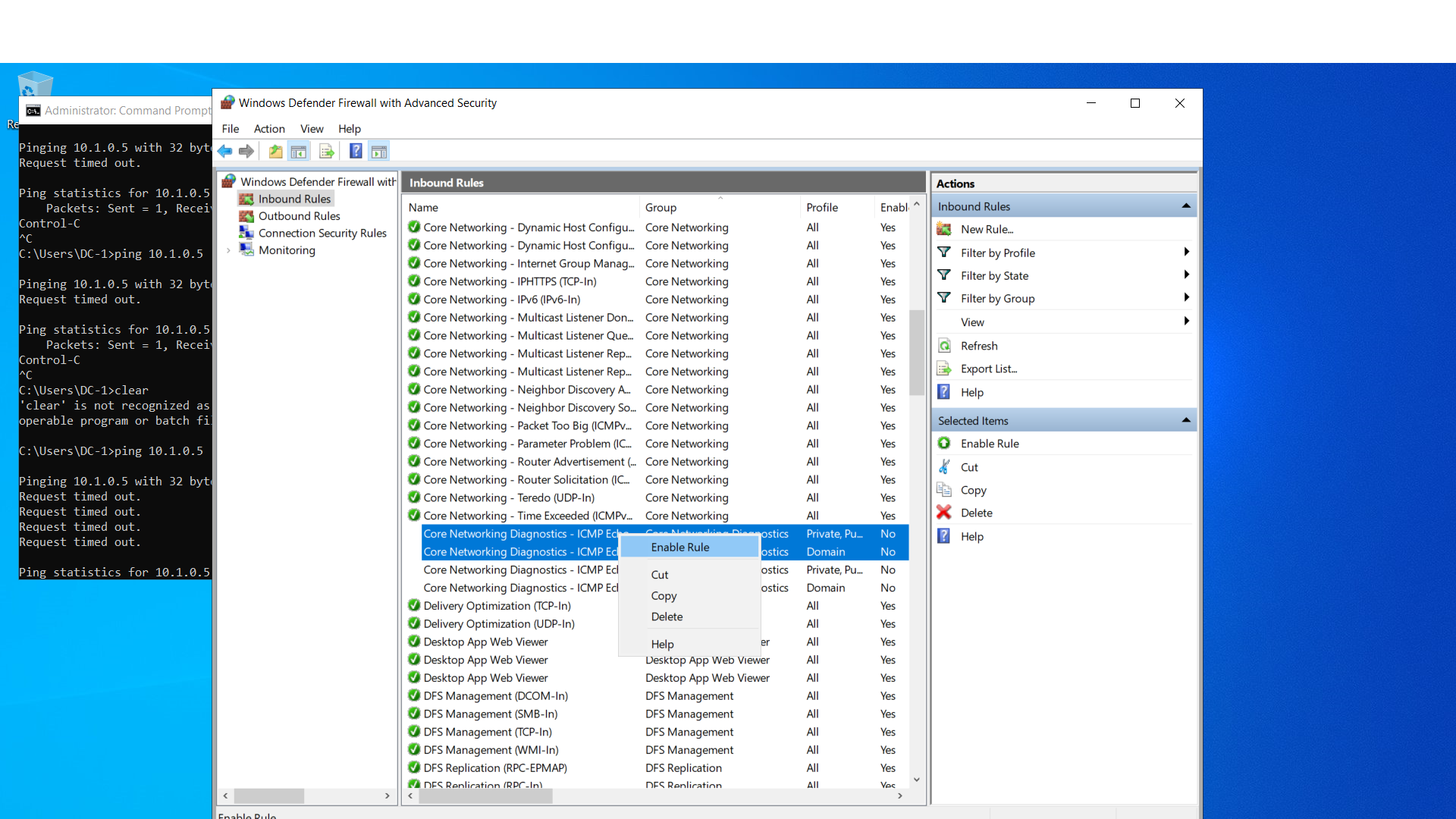Toggle the console tree pane visibility icon
This screenshot has height=819, width=1456.
pyautogui.click(x=298, y=151)
